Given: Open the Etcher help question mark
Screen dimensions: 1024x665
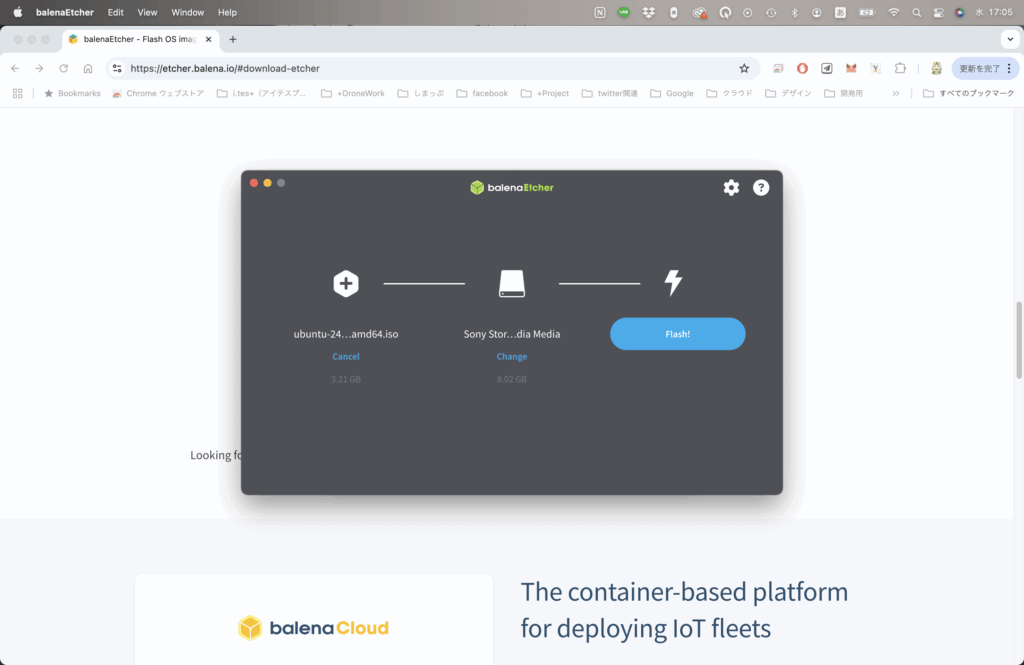Looking at the screenshot, I should click(761, 187).
